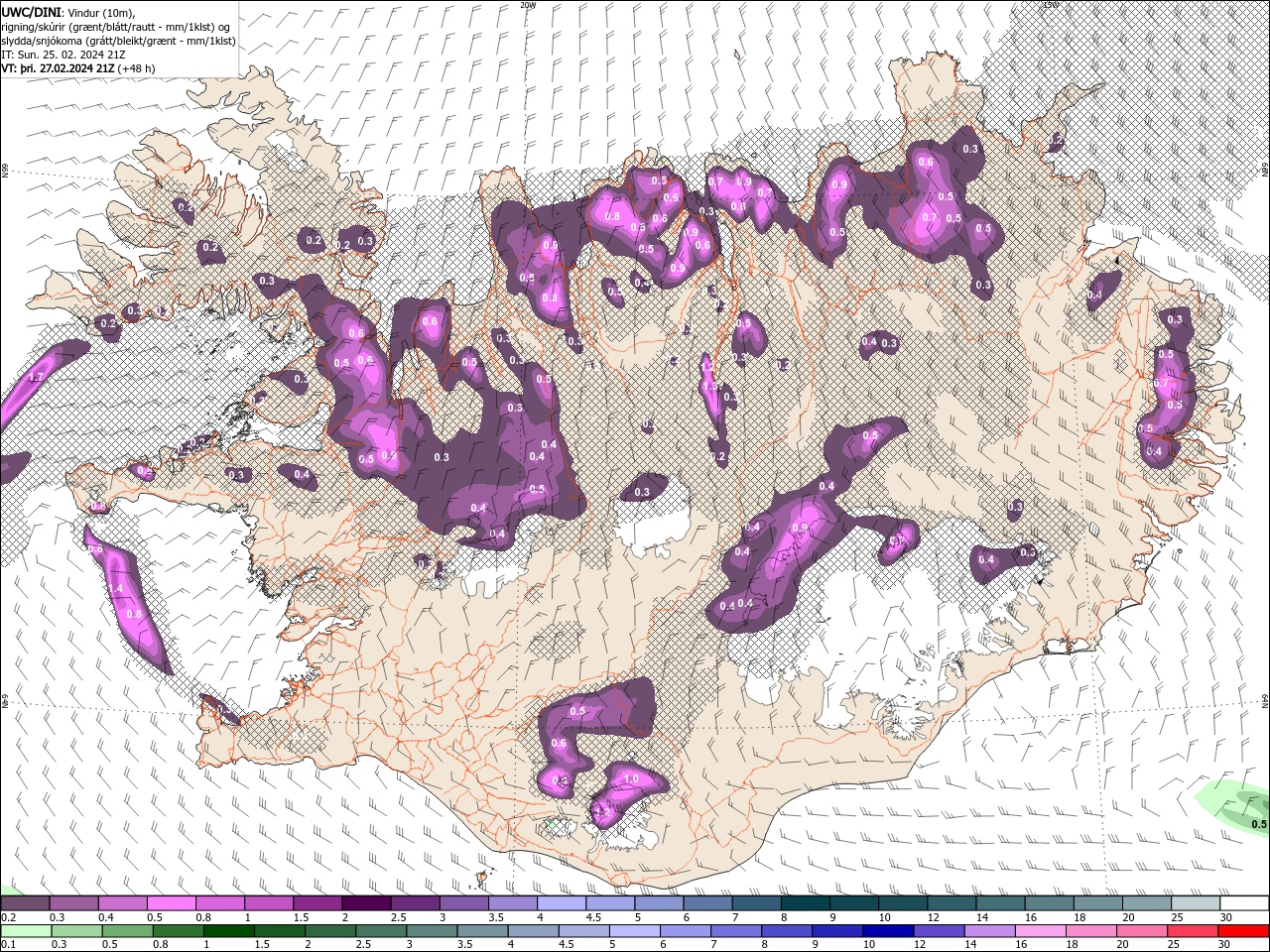
Task: Select the snow legend swatch between 8 and 9
Action: pos(804,903)
